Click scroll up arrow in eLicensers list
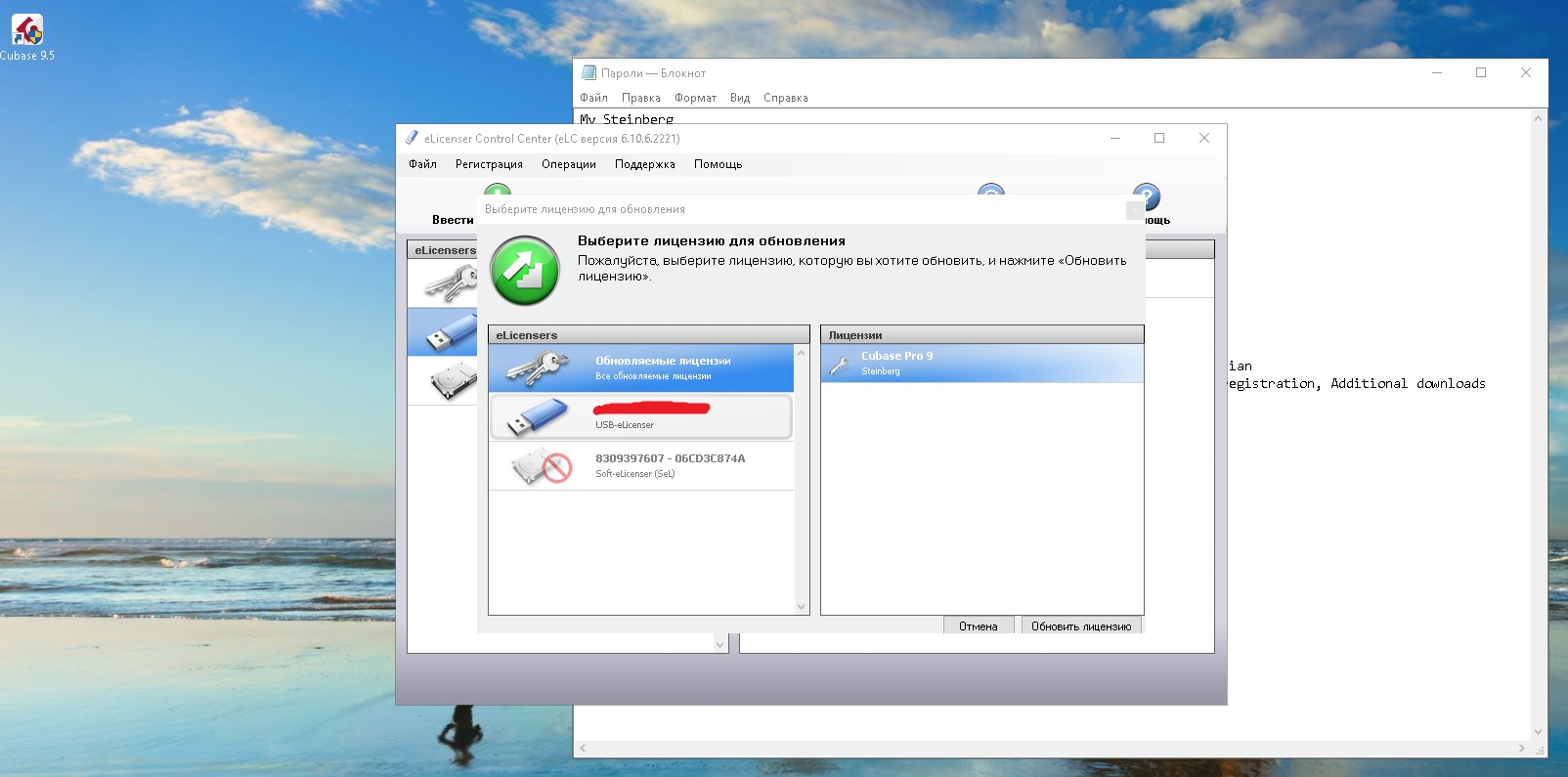The image size is (1568, 777). coord(802,353)
